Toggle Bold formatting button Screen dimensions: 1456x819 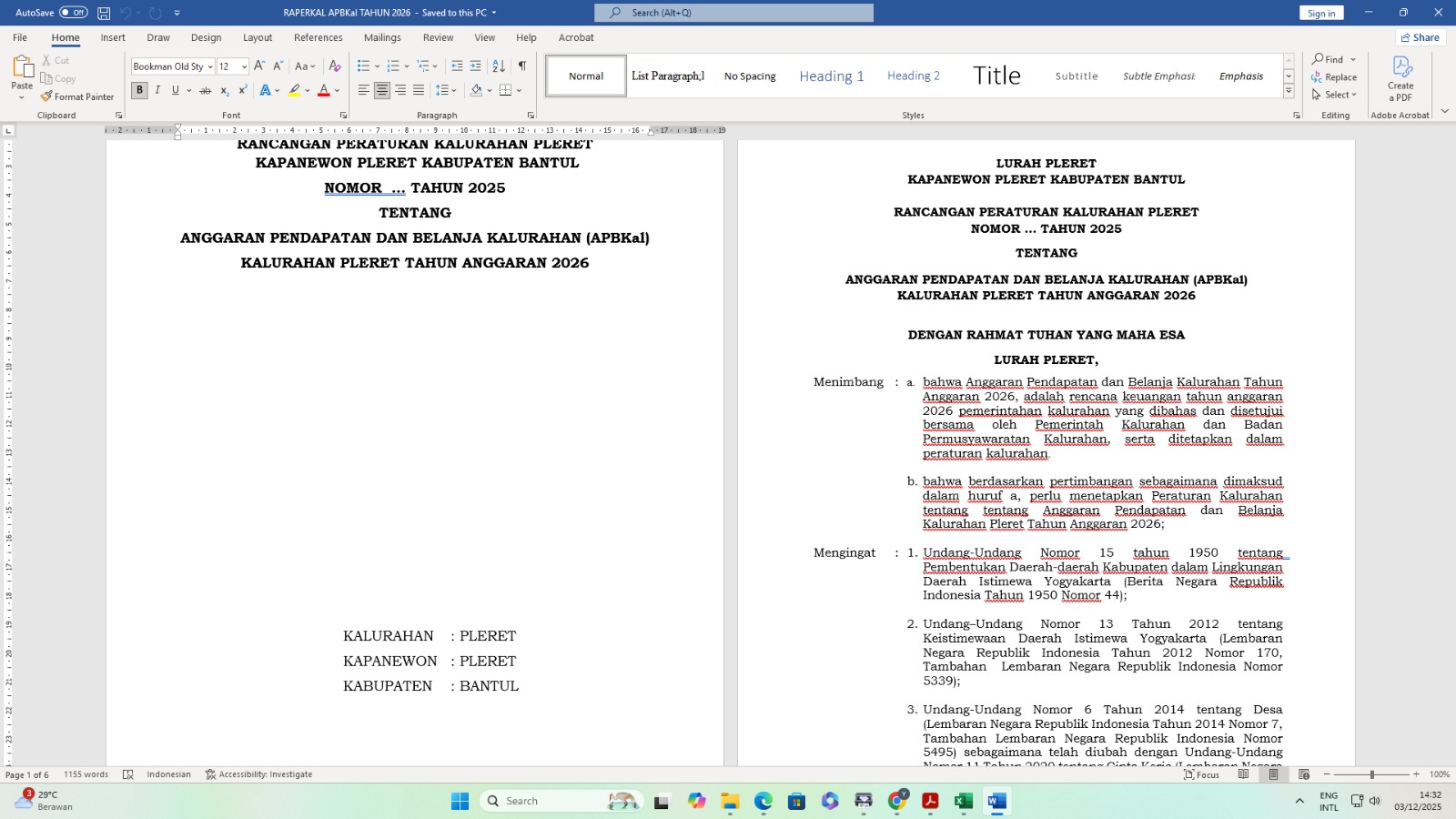point(139,90)
